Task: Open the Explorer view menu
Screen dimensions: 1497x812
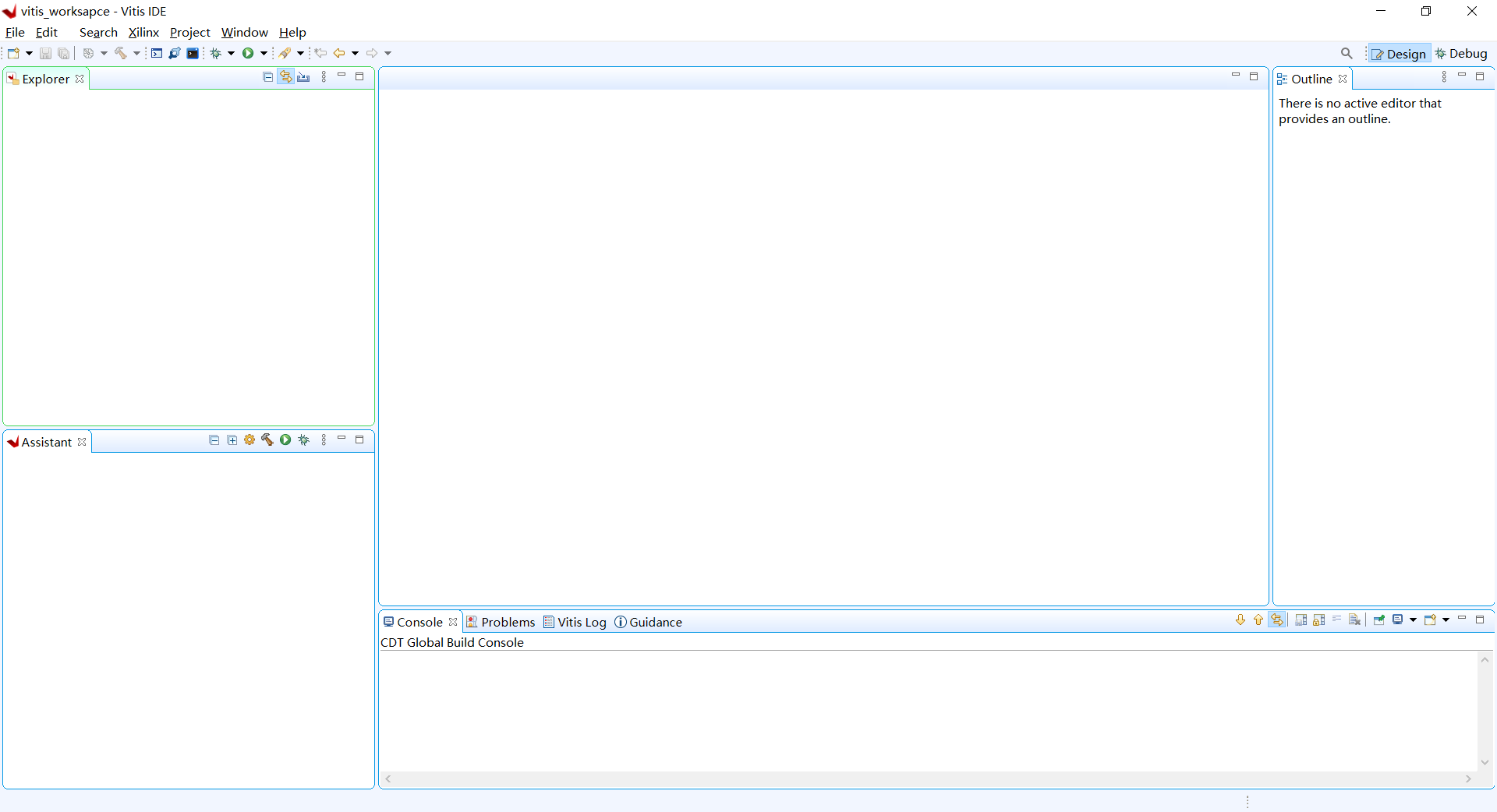Action: pyautogui.click(x=324, y=76)
